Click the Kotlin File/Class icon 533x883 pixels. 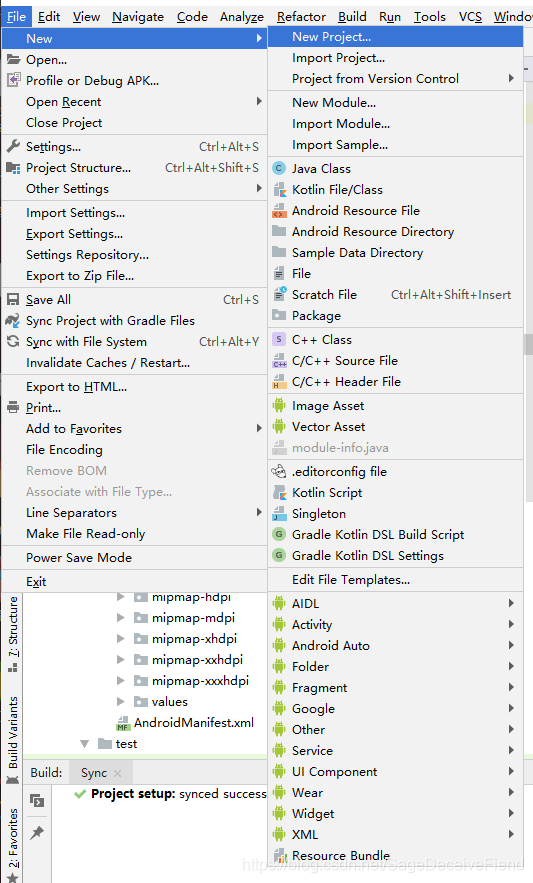(279, 190)
